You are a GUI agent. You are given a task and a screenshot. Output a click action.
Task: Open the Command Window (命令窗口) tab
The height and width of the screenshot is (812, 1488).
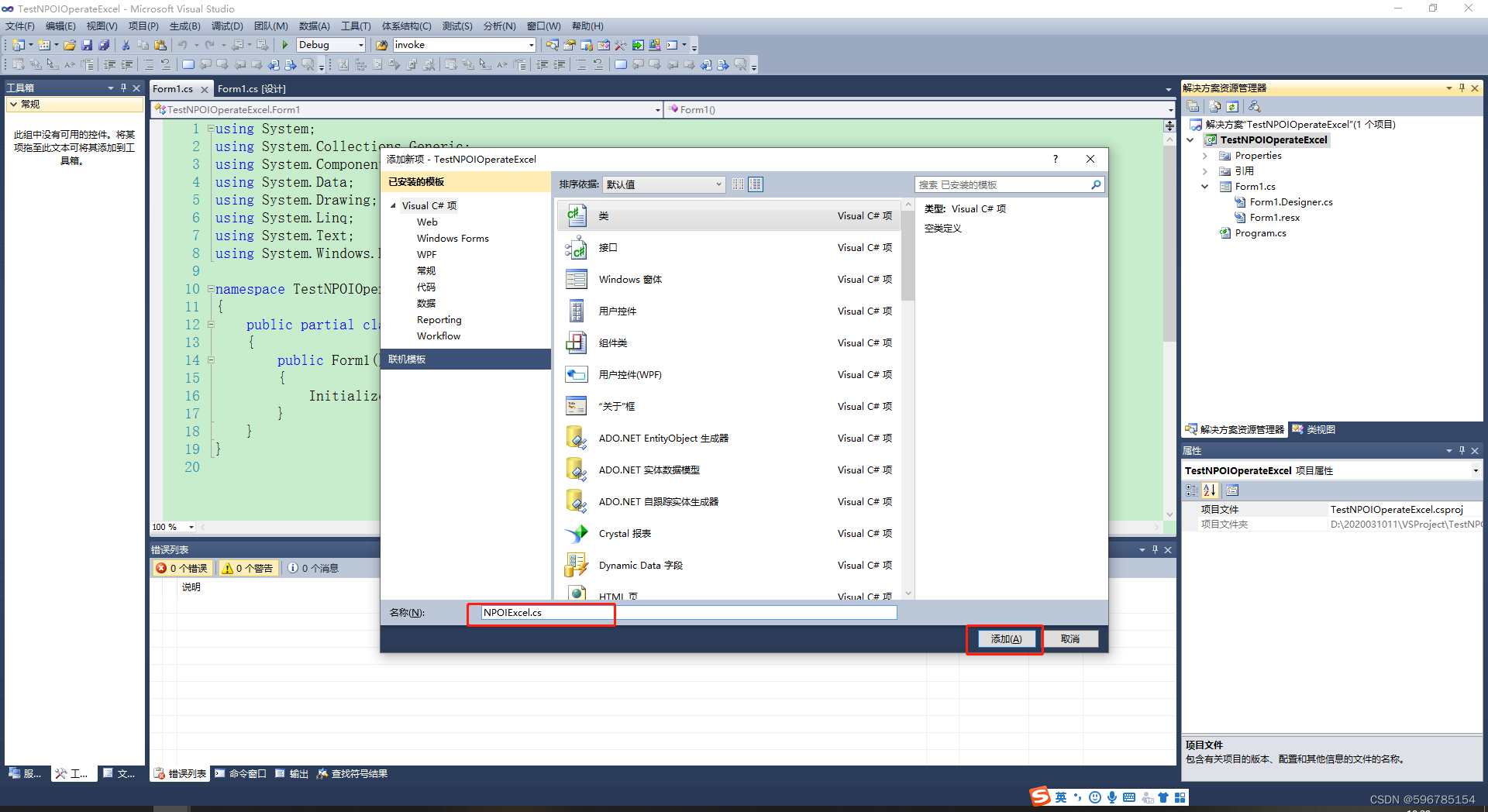(x=241, y=773)
